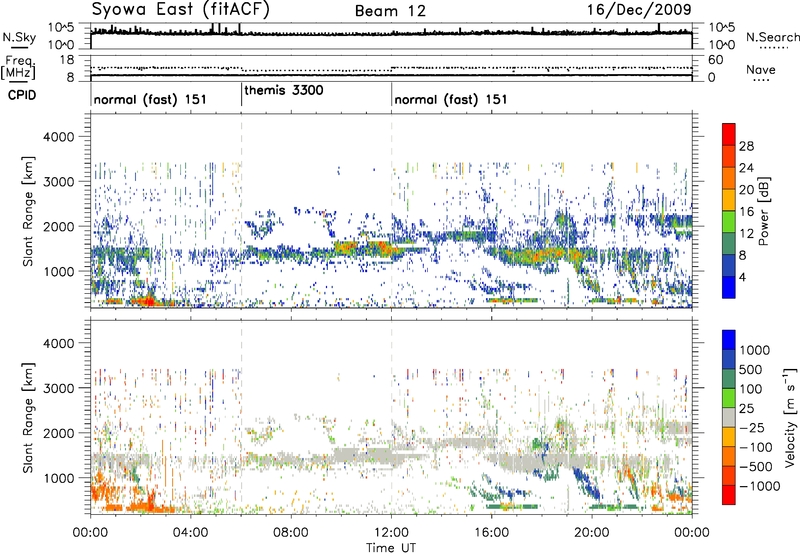800x554 pixels.
Task: Click the date "16/Dec/2009"
Action: coord(639,9)
